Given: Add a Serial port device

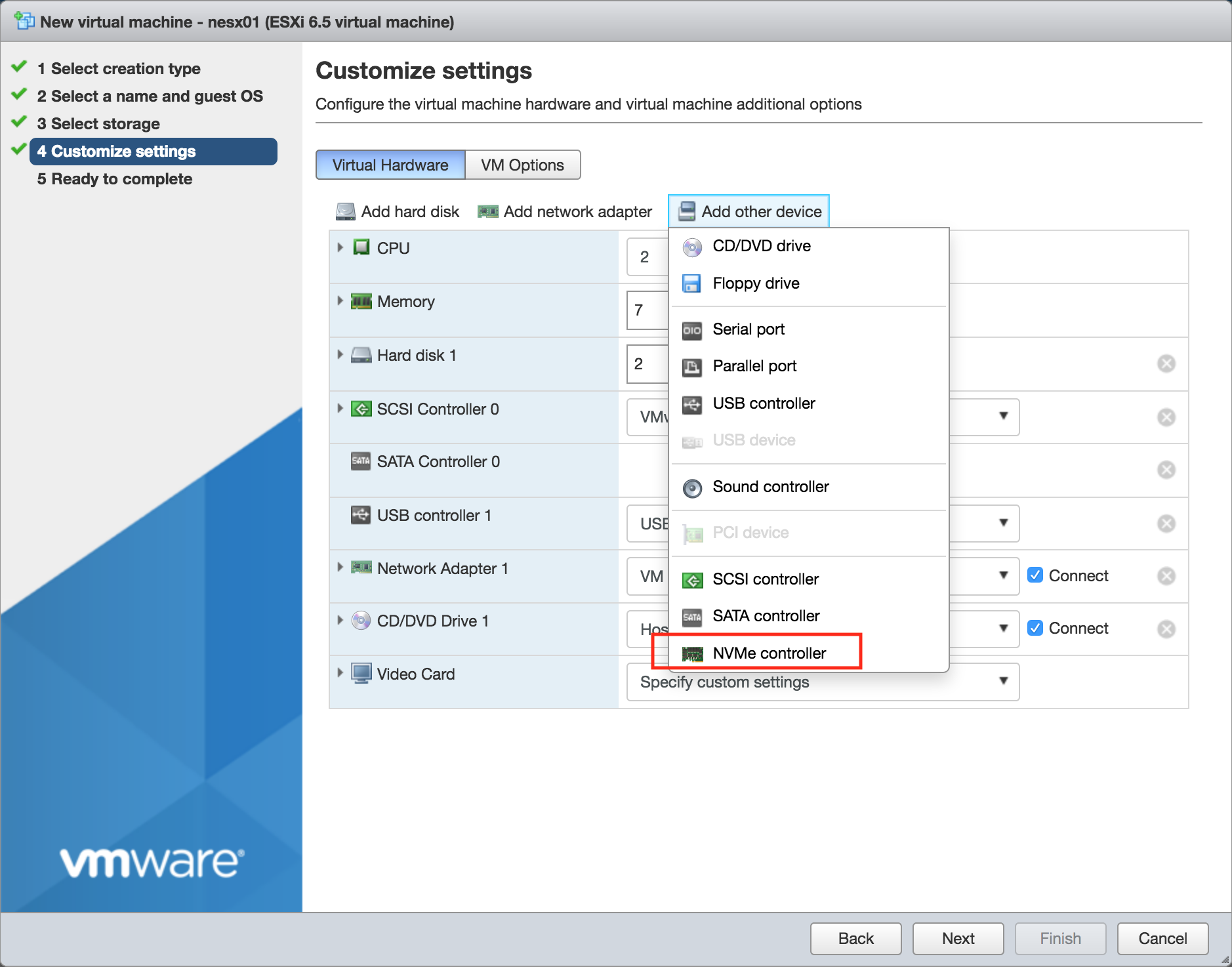Looking at the screenshot, I should click(808, 329).
